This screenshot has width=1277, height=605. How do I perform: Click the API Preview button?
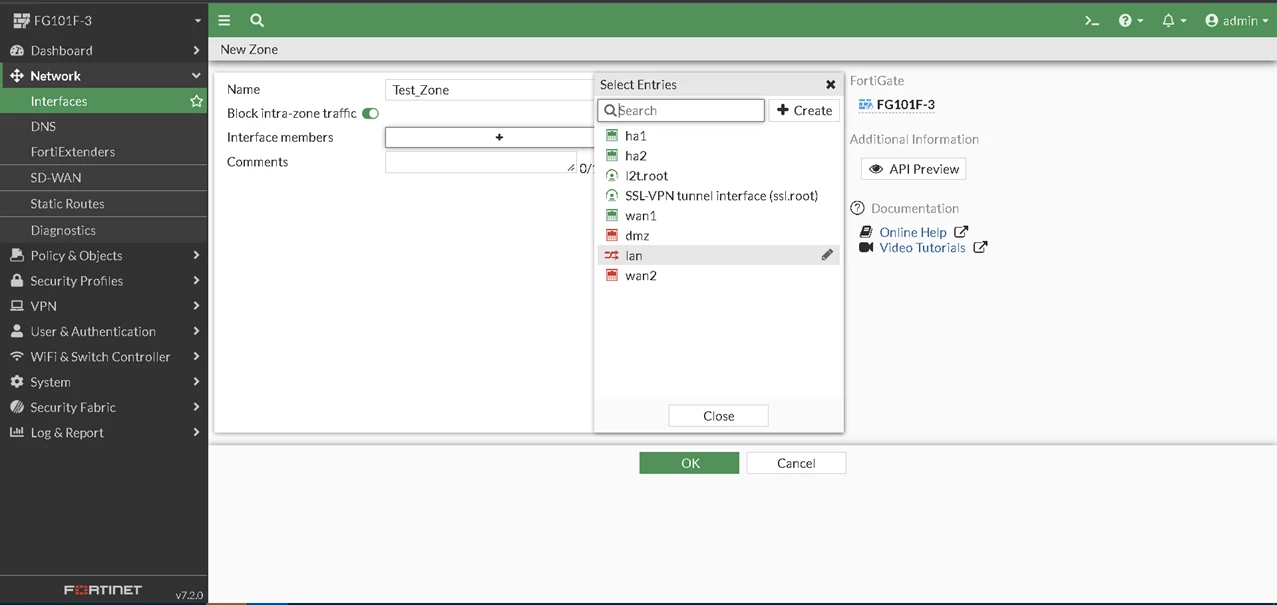(913, 169)
